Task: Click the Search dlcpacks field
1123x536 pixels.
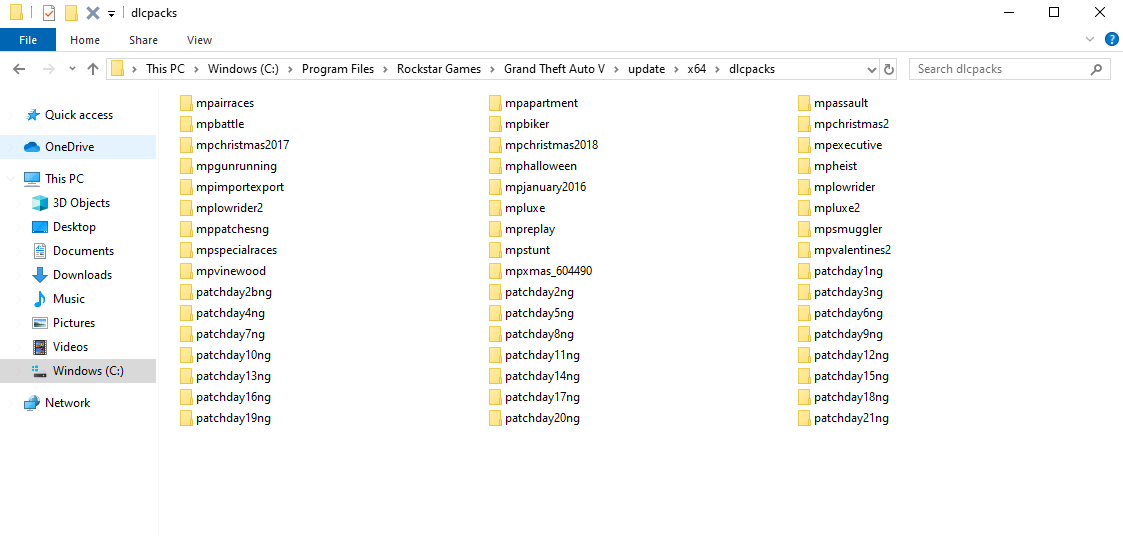Action: [1009, 70]
